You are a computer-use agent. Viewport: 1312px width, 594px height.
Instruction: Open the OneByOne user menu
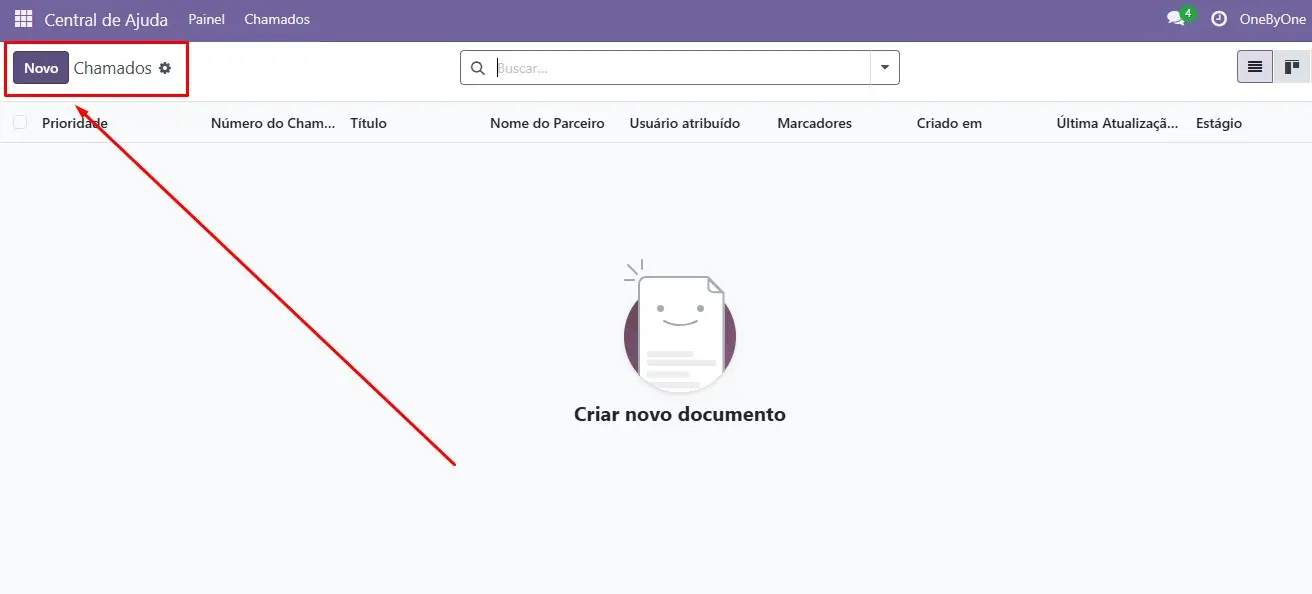click(1272, 19)
